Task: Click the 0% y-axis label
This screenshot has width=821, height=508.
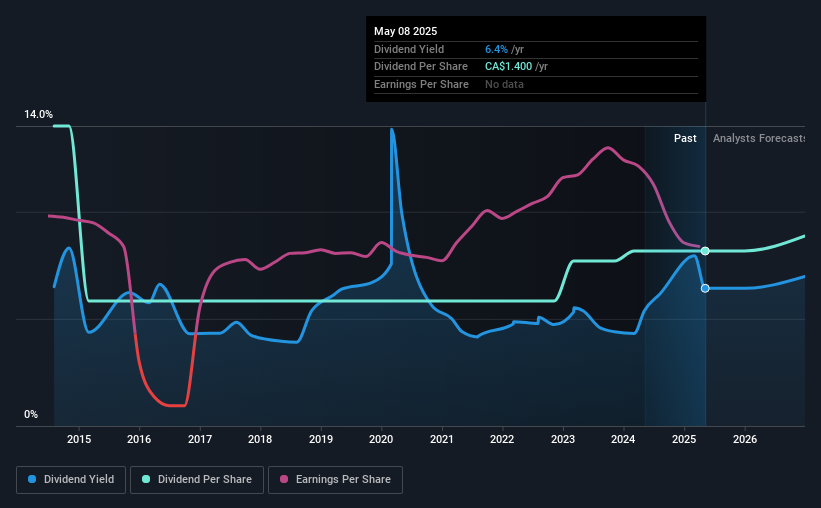Action: pos(31,414)
